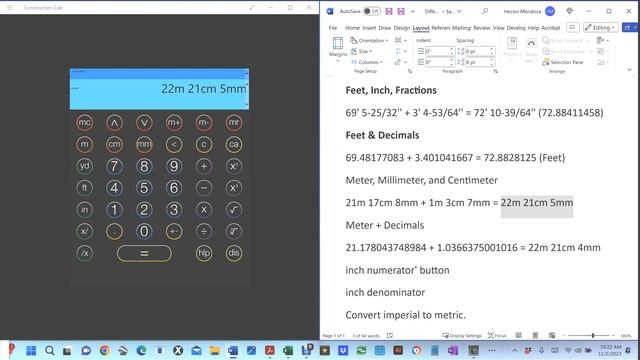The height and width of the screenshot is (360, 640).
Task: Open the Columns dropdown
Action: click(367, 62)
